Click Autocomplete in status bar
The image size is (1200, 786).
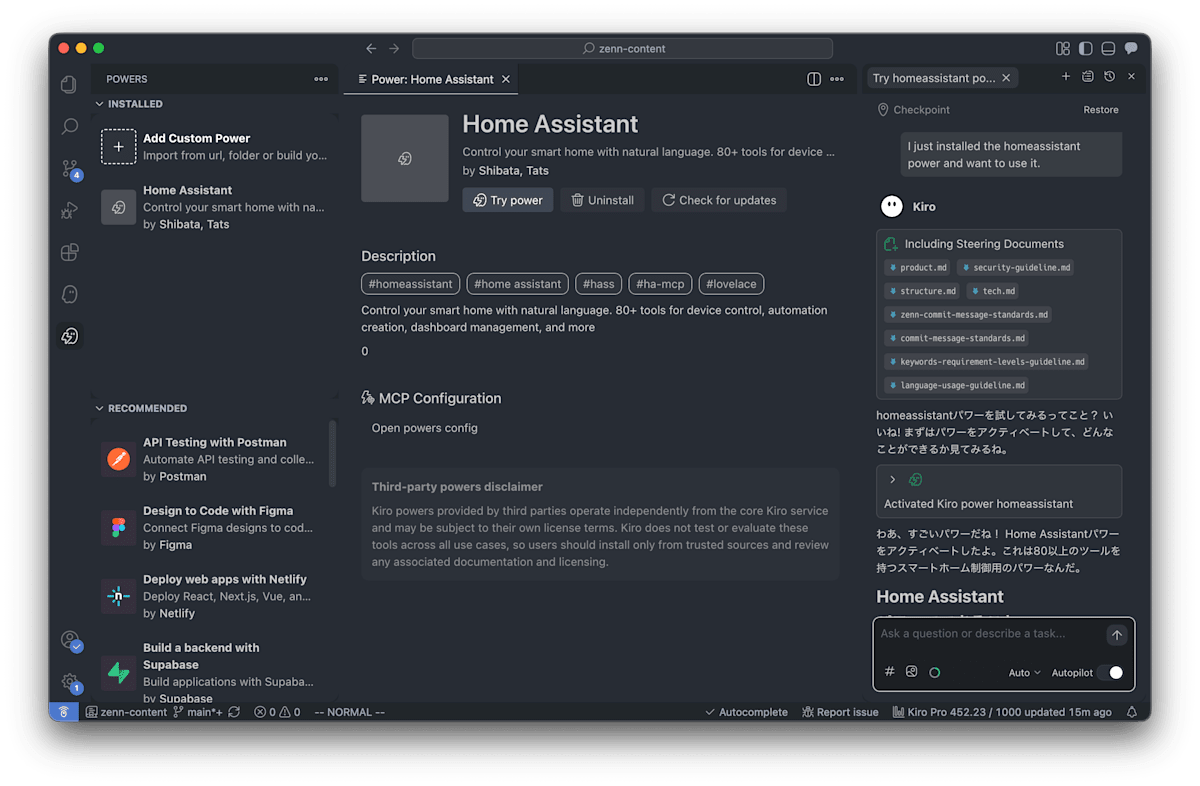pyautogui.click(x=746, y=712)
